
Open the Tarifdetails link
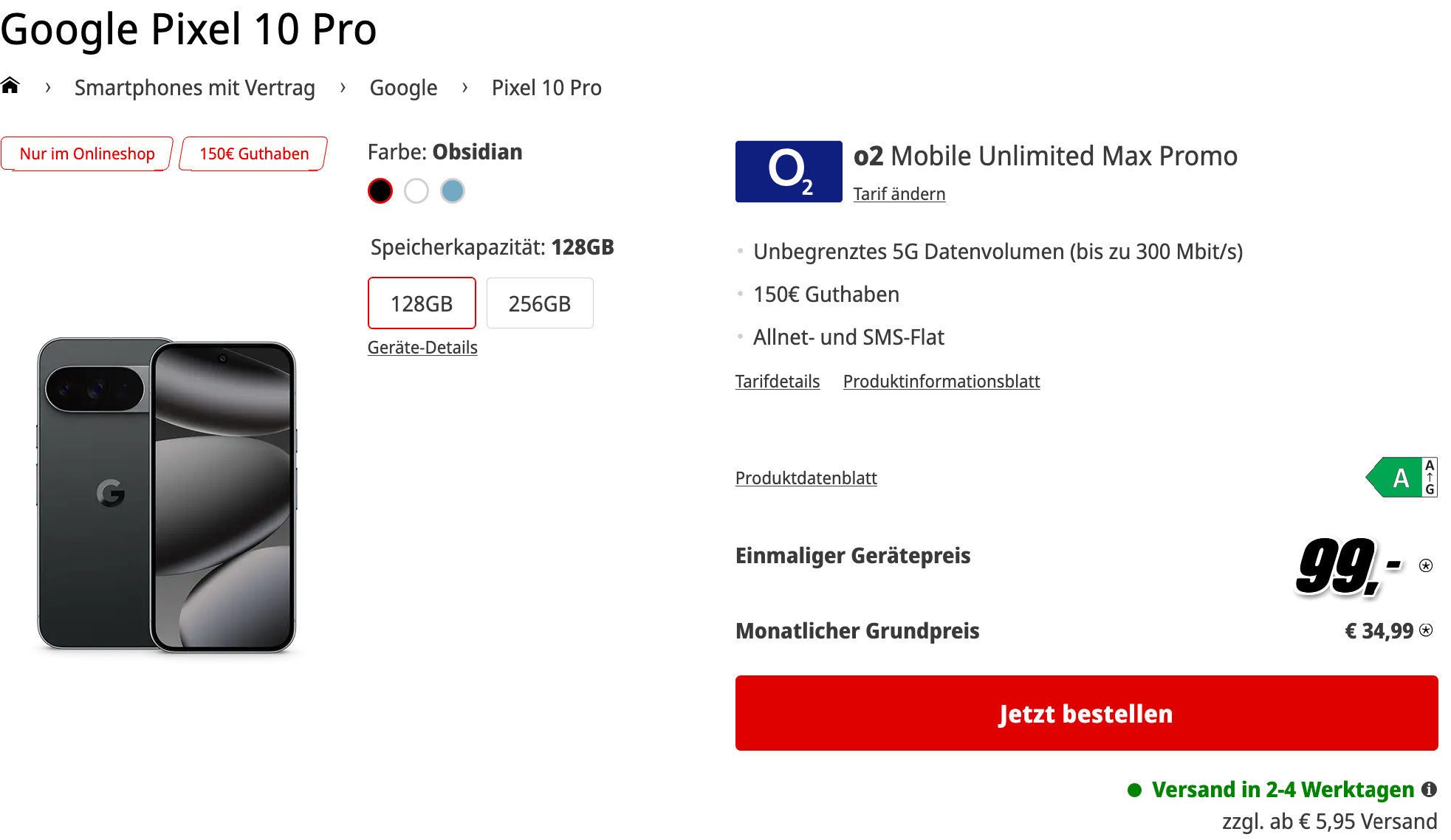pos(778,382)
